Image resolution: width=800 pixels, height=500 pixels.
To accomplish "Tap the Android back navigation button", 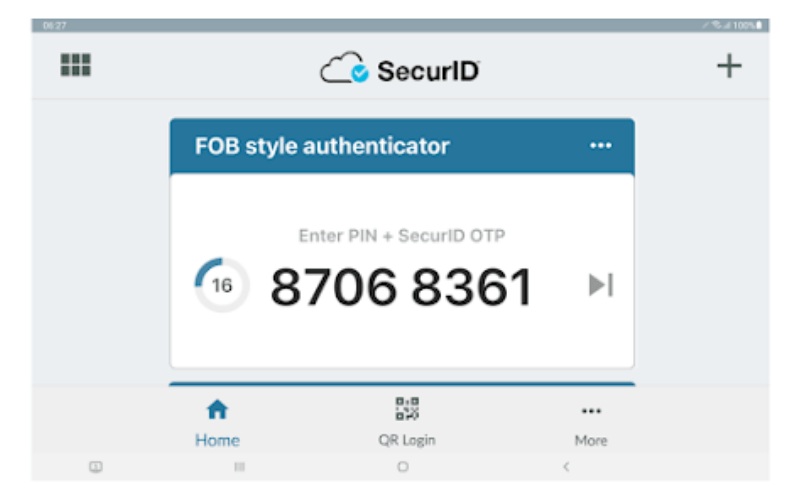I will point(566,466).
